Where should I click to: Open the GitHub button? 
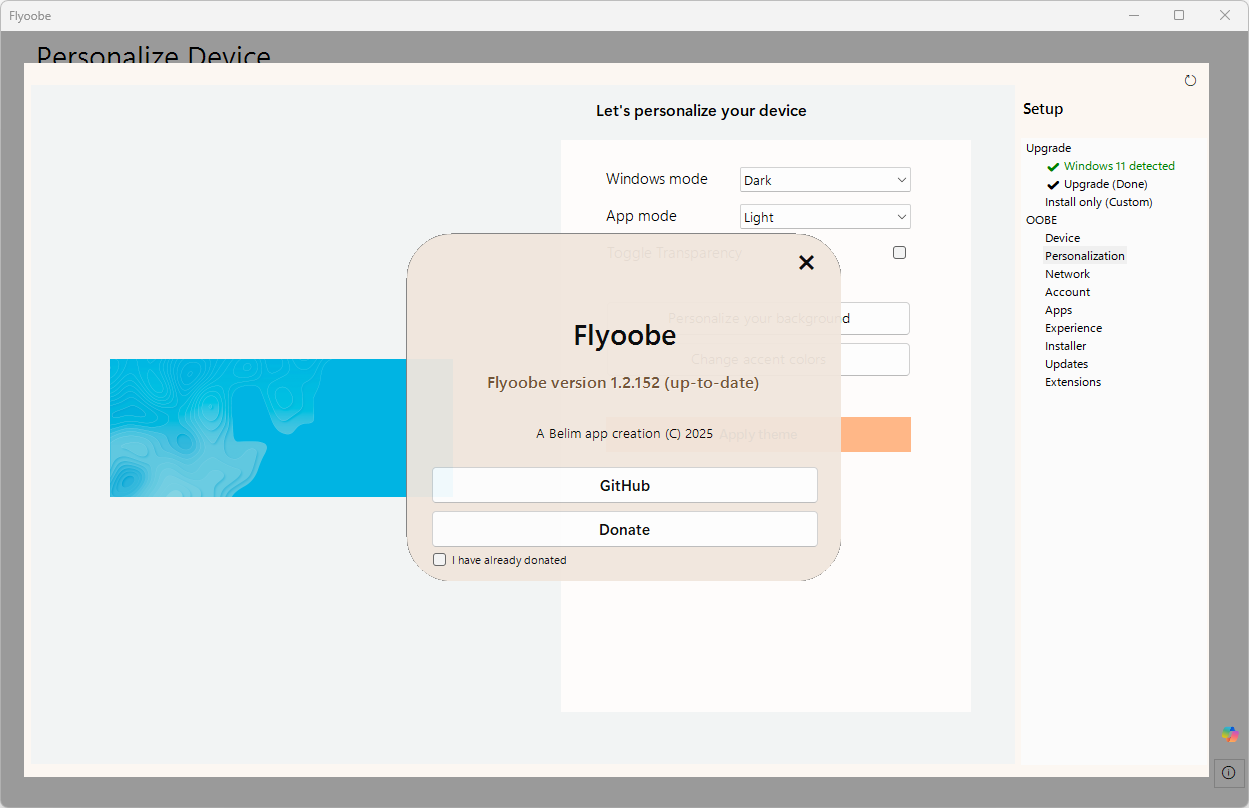click(x=625, y=485)
